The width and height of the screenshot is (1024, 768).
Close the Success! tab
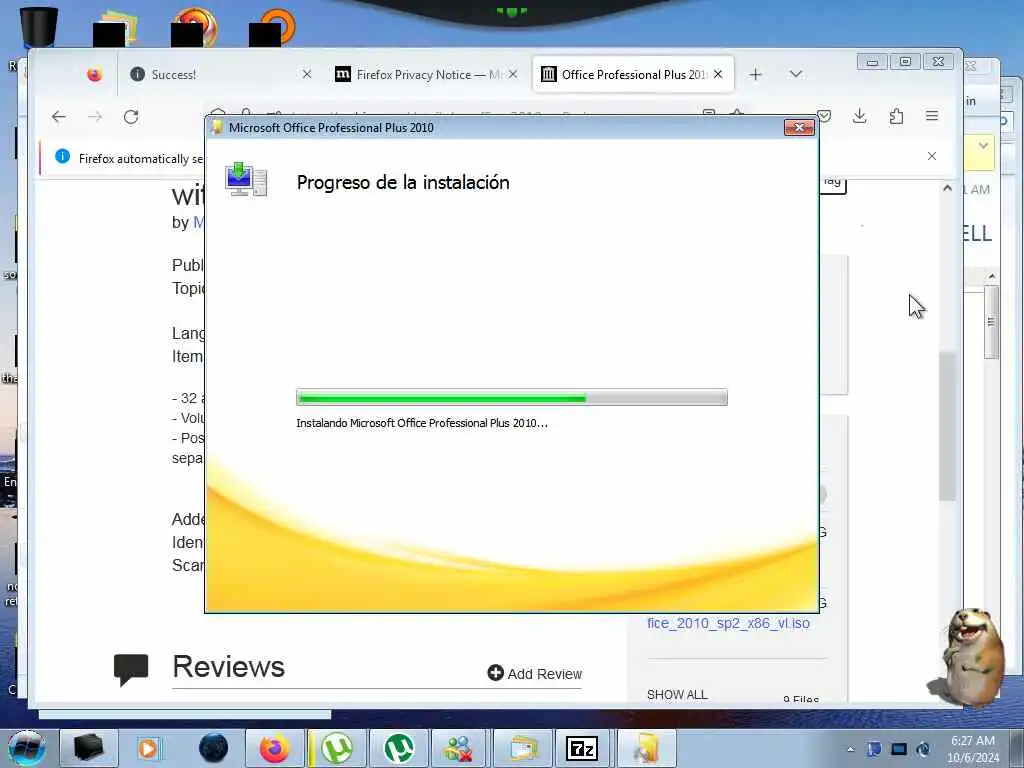click(307, 74)
